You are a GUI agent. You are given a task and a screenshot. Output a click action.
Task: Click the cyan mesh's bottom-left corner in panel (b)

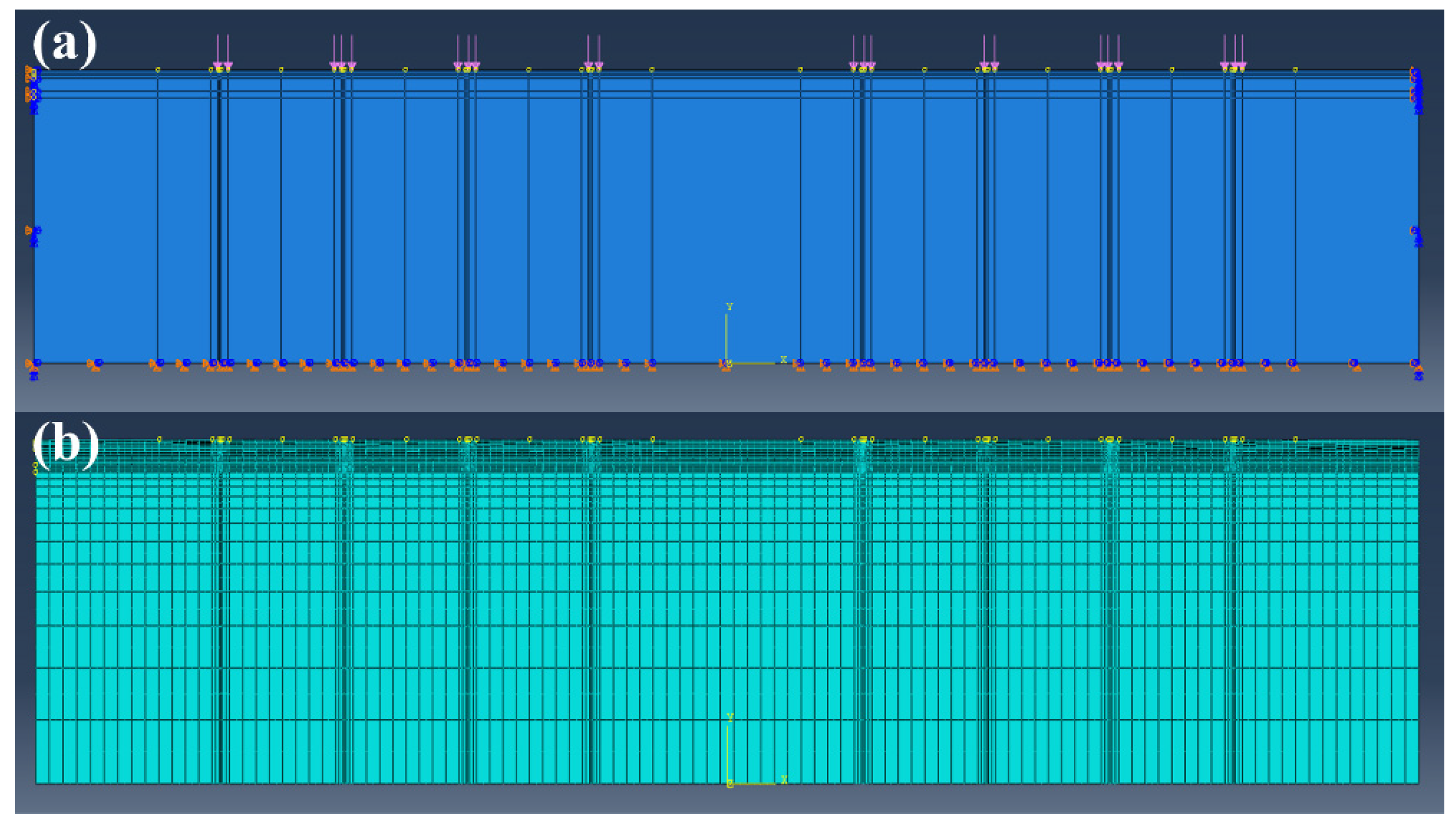coord(37,783)
